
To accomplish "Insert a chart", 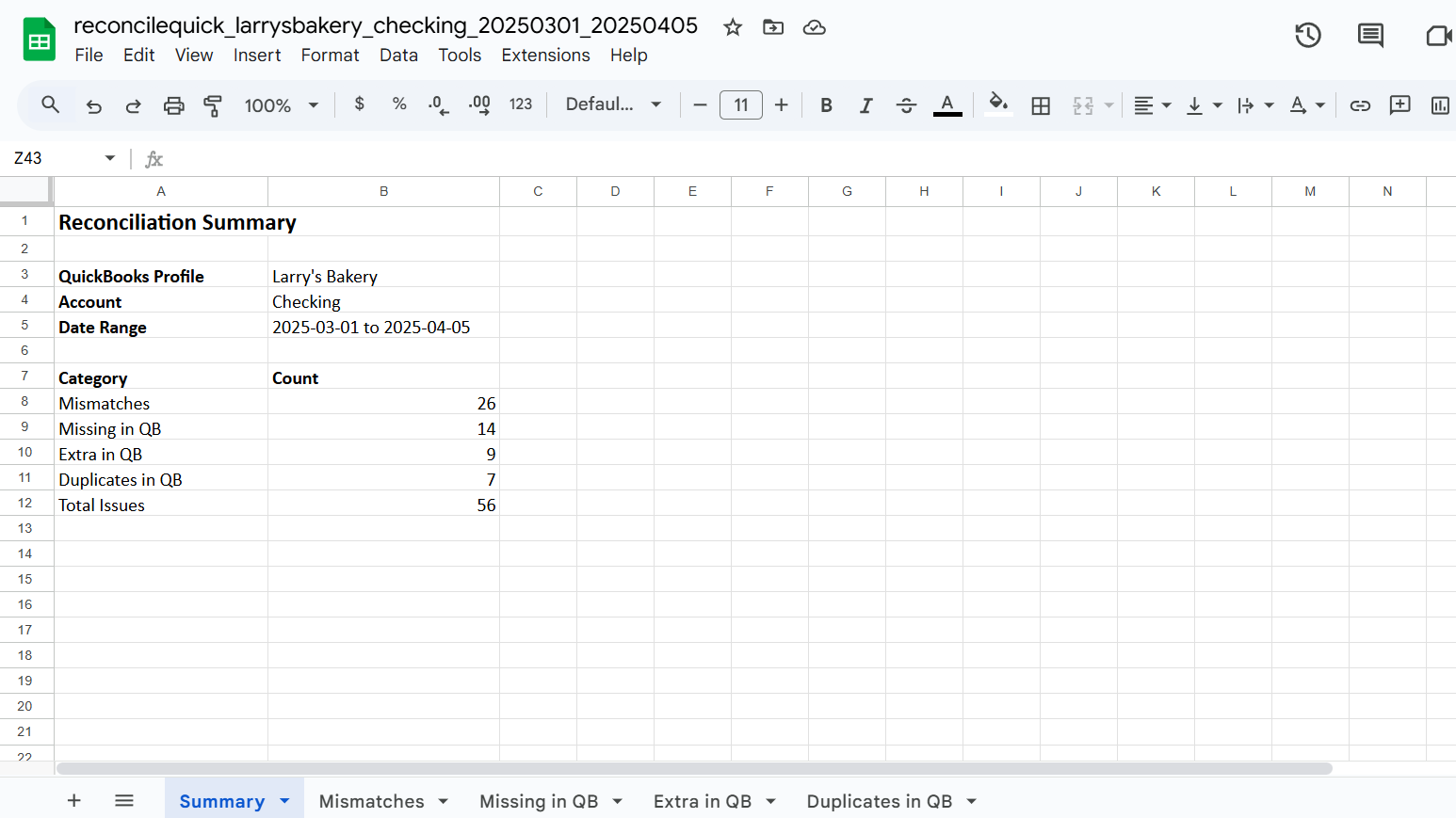I will [x=1440, y=105].
